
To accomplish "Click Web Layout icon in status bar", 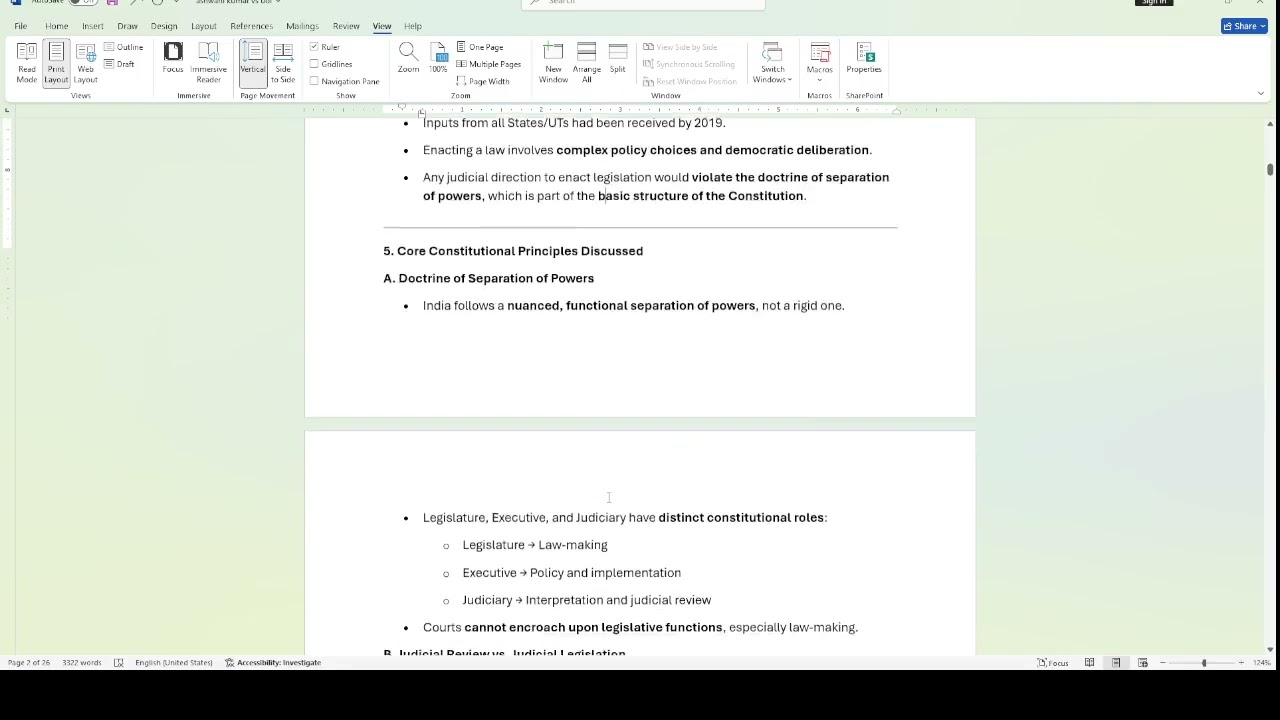I will tap(1143, 663).
